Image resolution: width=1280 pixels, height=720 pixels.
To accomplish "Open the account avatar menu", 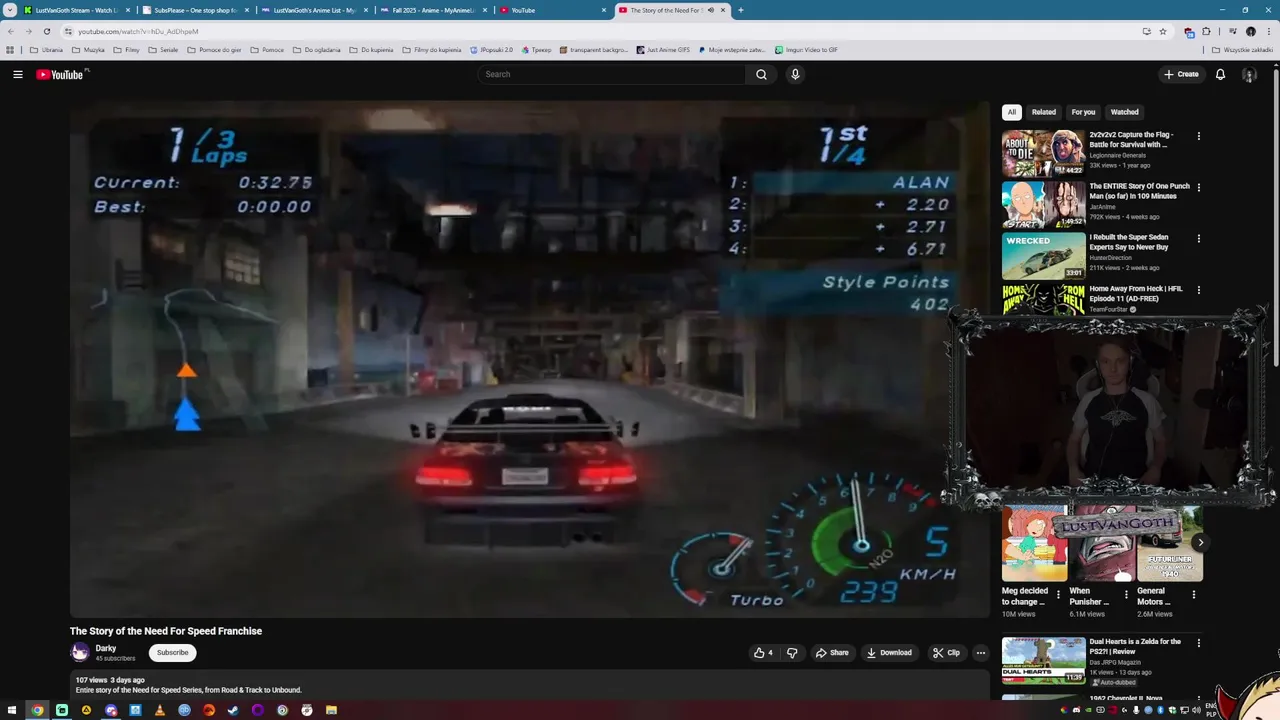I will point(1249,74).
